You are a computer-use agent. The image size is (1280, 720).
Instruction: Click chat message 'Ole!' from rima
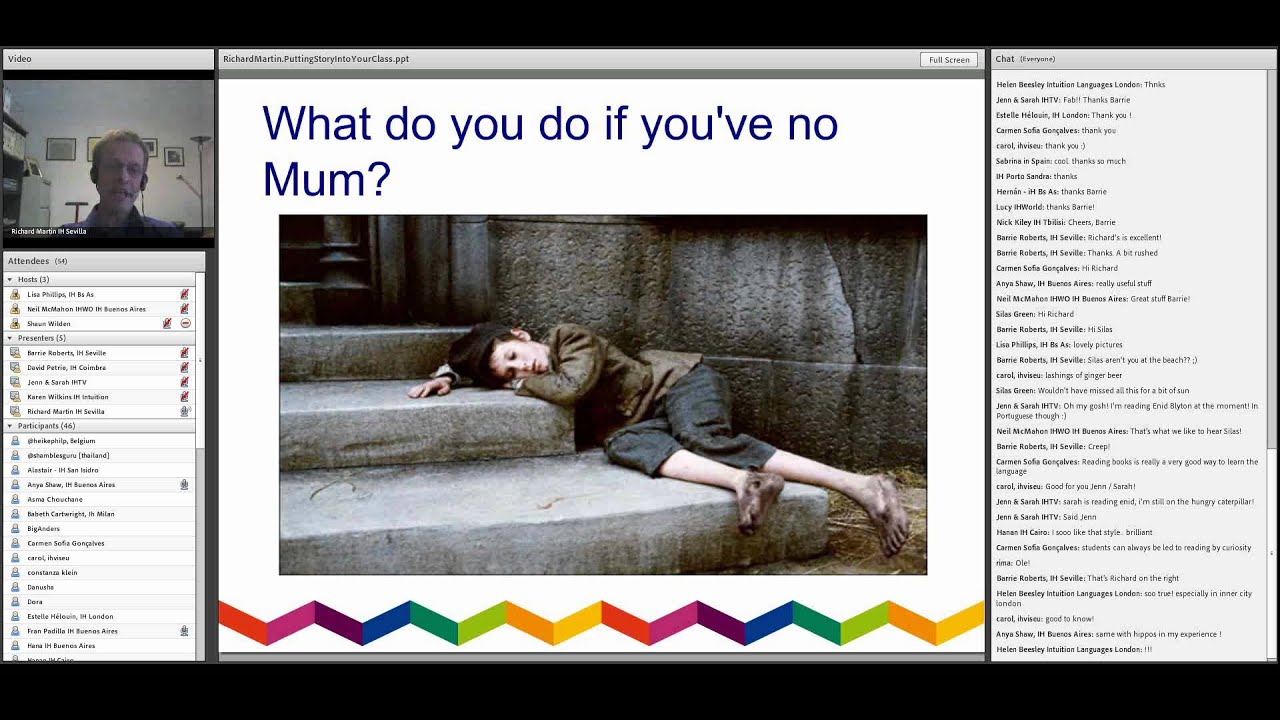[x=1022, y=563]
